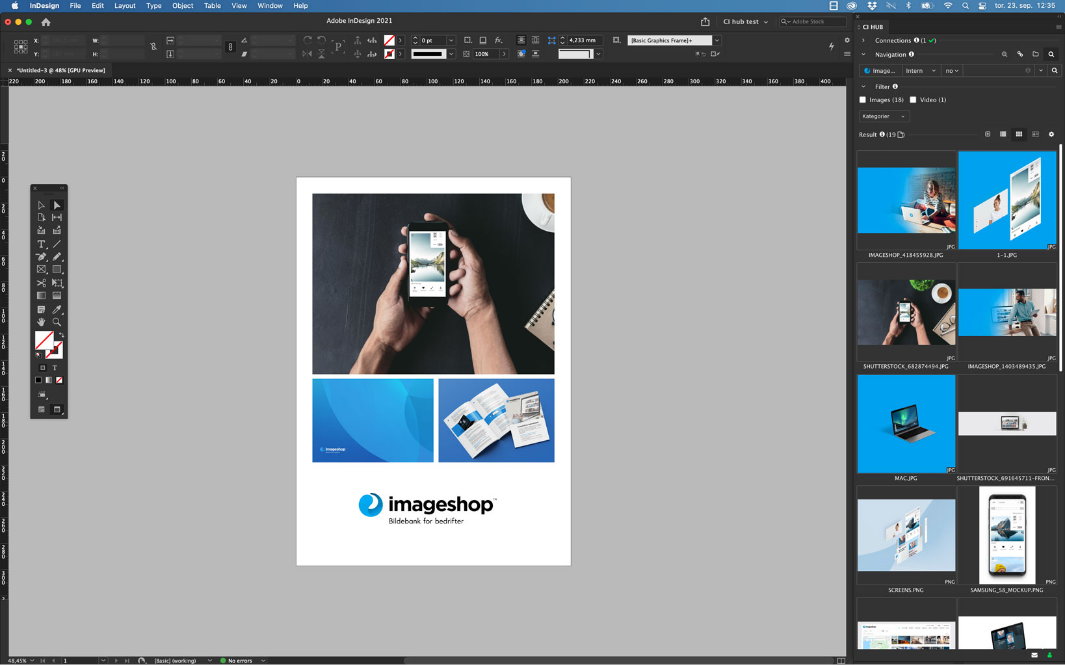Select the MAC.JPG laptop thumbnail

coord(906,424)
